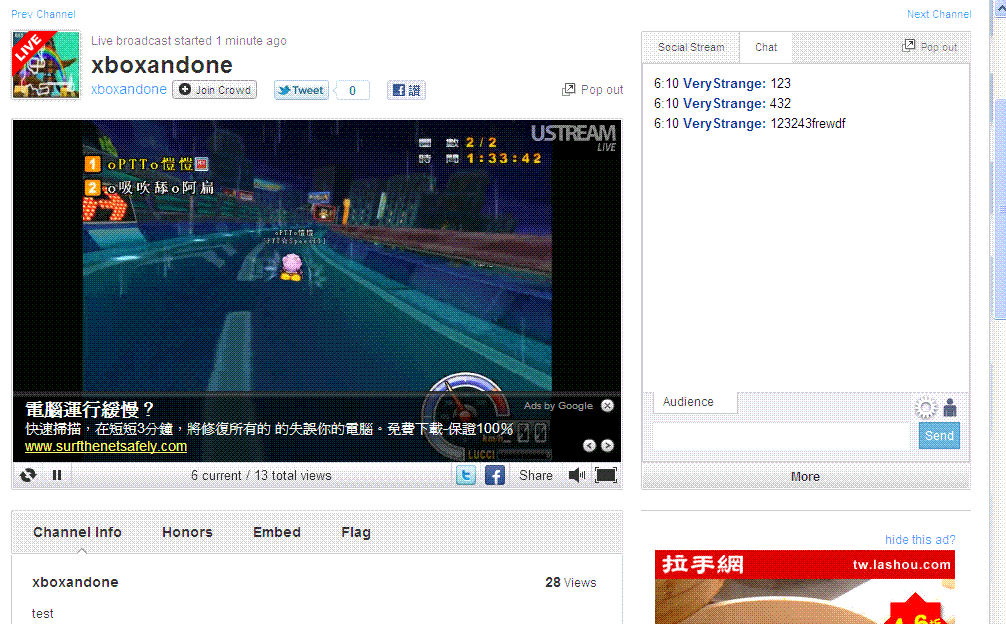
Task: Click the chat user person icon
Action: (950, 408)
